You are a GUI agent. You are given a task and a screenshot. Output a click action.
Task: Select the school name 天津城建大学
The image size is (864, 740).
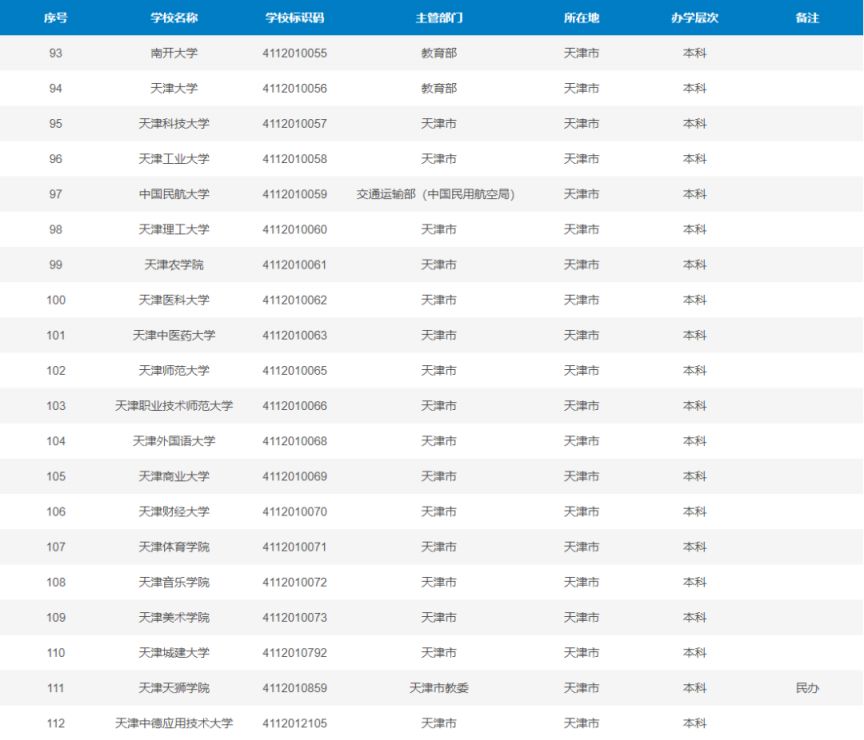tap(174, 652)
